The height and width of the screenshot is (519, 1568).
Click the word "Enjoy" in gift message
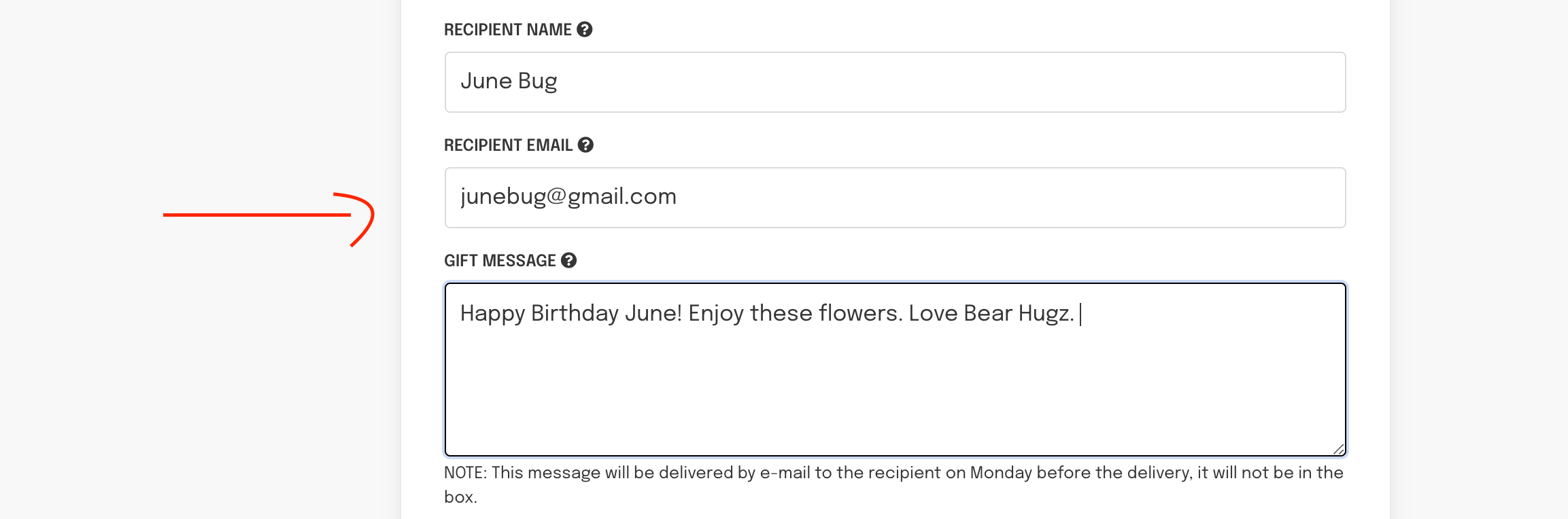(x=716, y=314)
